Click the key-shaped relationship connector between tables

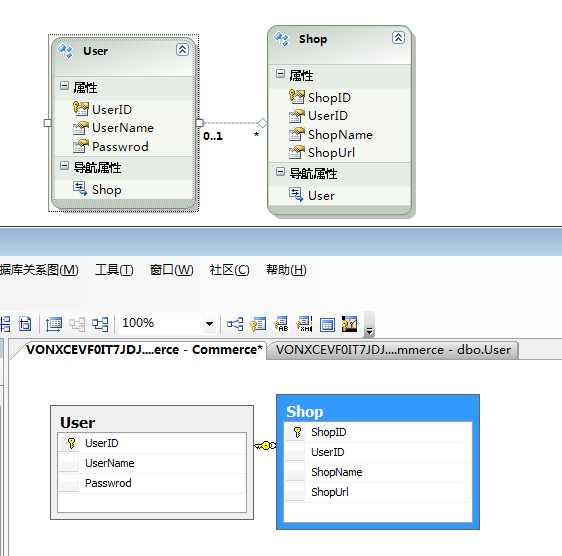pyautogui.click(x=265, y=446)
